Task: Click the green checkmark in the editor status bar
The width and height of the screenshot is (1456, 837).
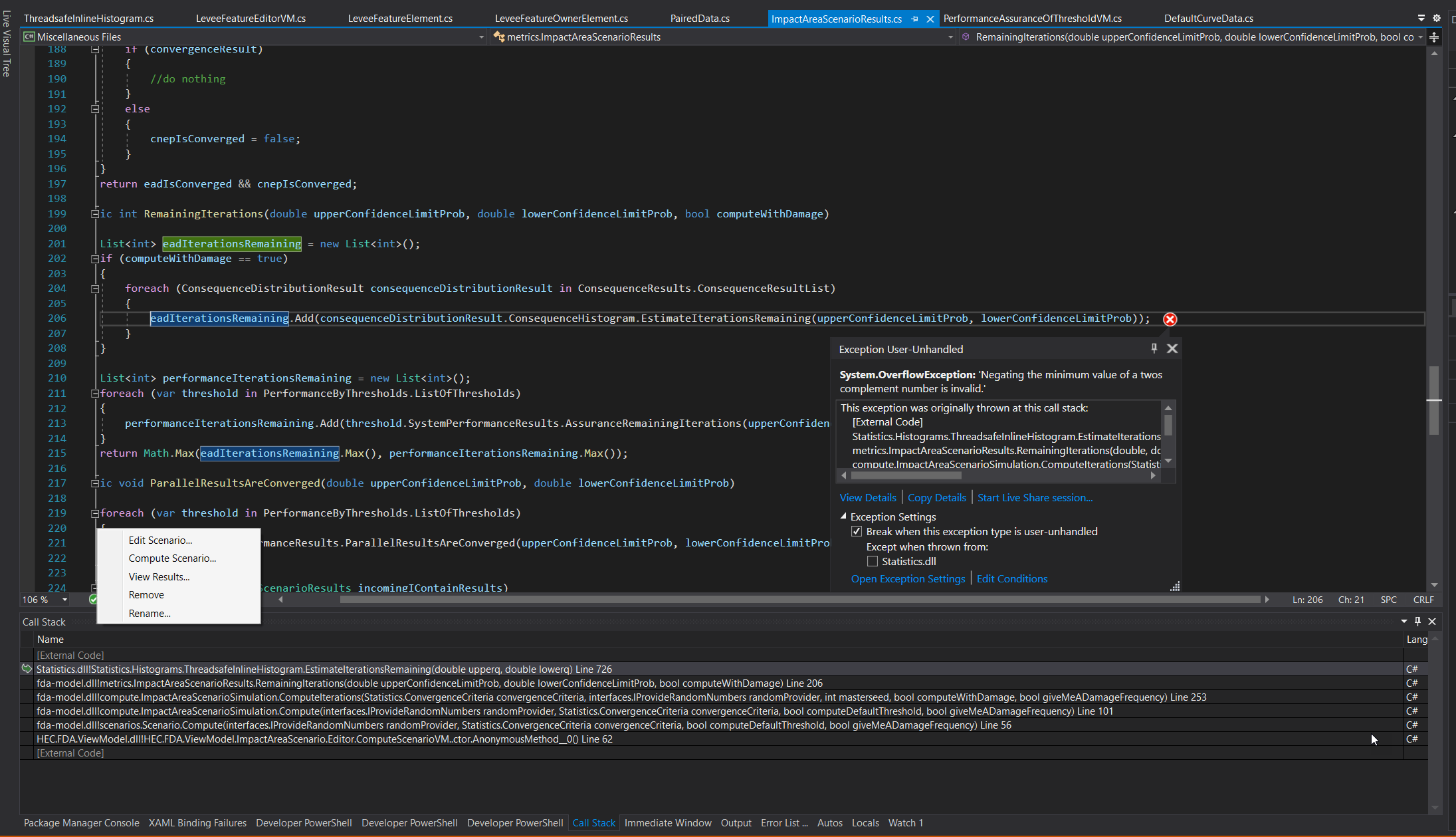Action: 94,599
